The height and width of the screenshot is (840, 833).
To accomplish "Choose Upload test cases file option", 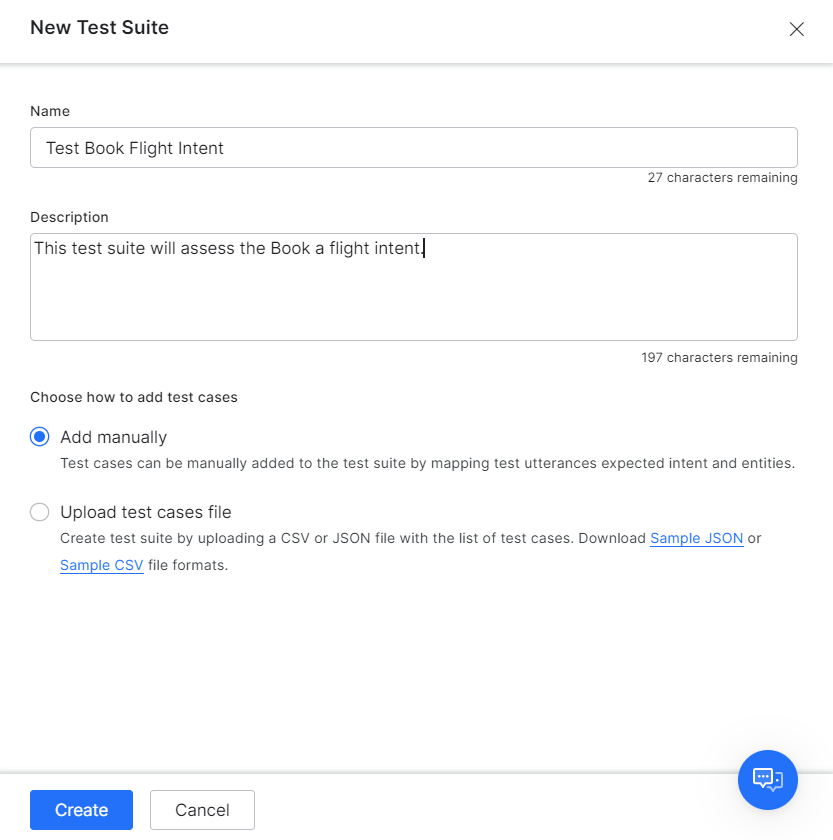I will [x=39, y=512].
